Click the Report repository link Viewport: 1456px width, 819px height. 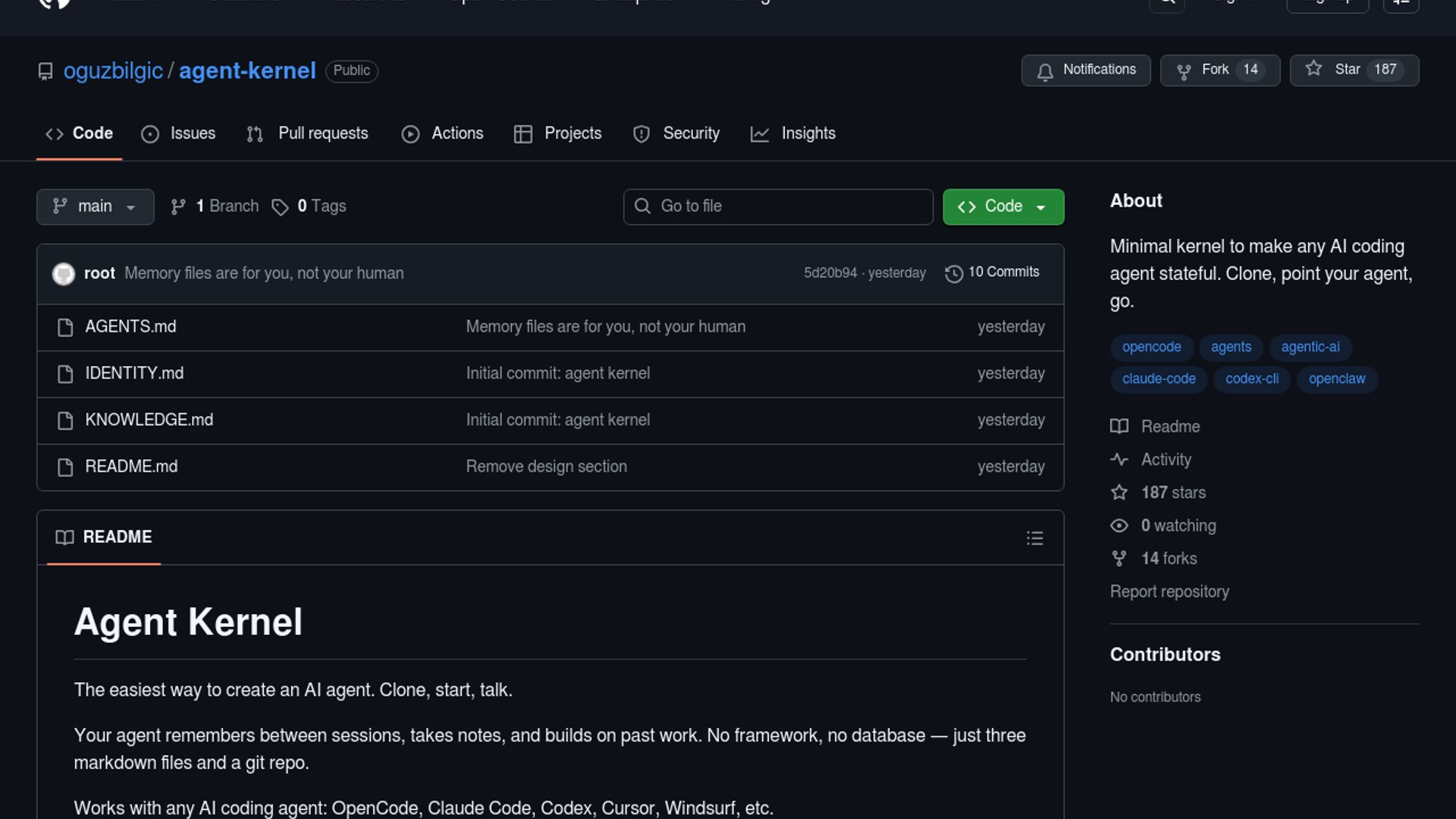pos(1169,591)
